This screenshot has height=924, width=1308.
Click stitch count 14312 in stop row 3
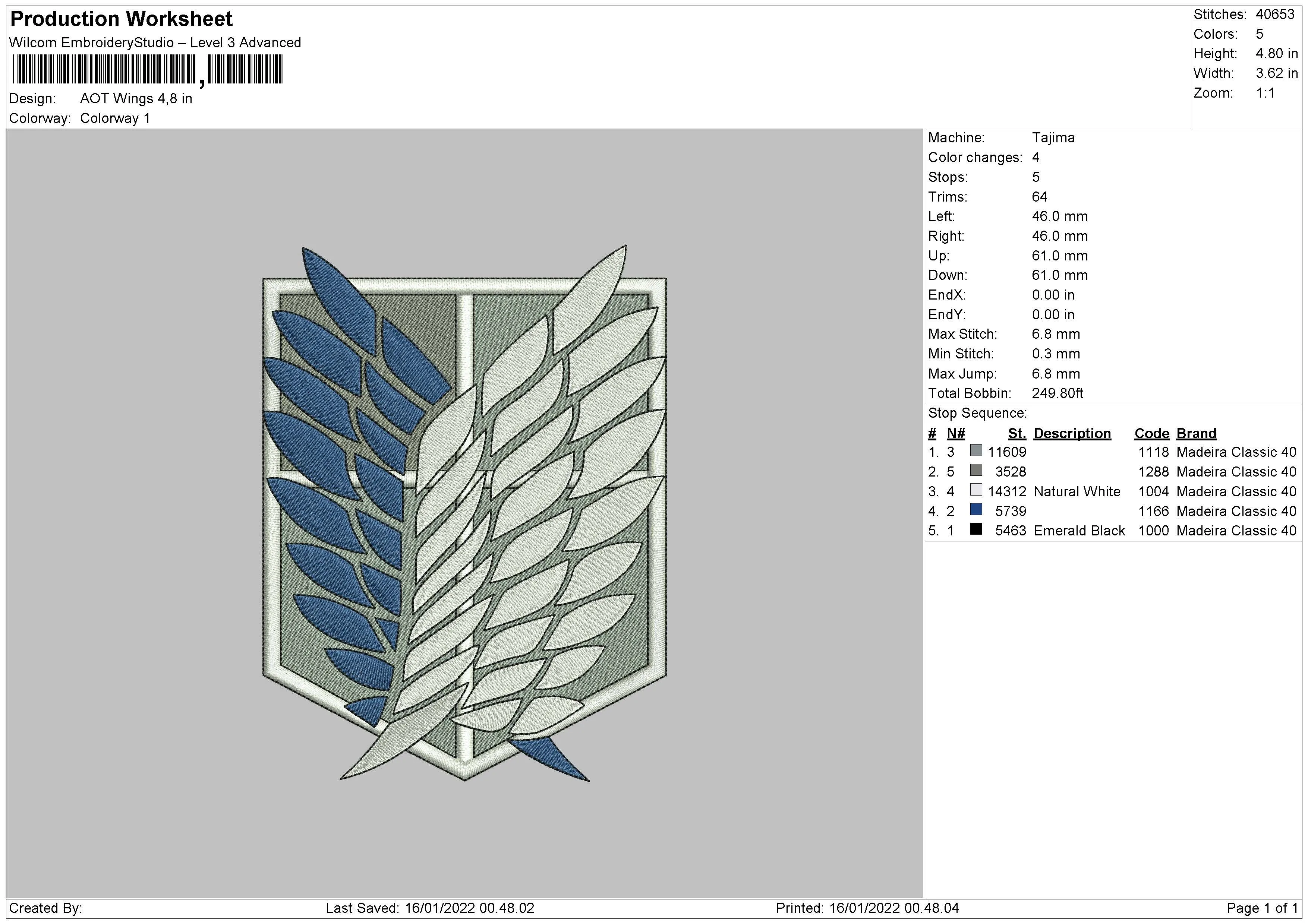click(1007, 491)
